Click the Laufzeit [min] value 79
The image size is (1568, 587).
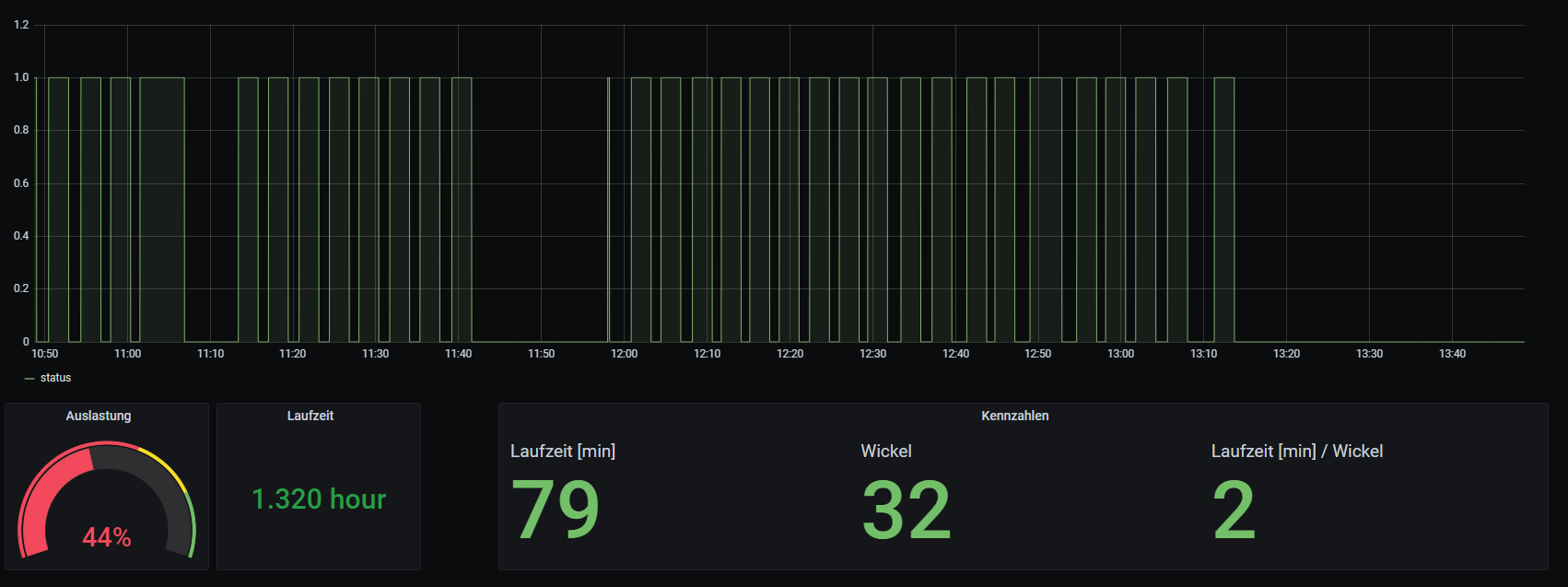pyautogui.click(x=556, y=510)
